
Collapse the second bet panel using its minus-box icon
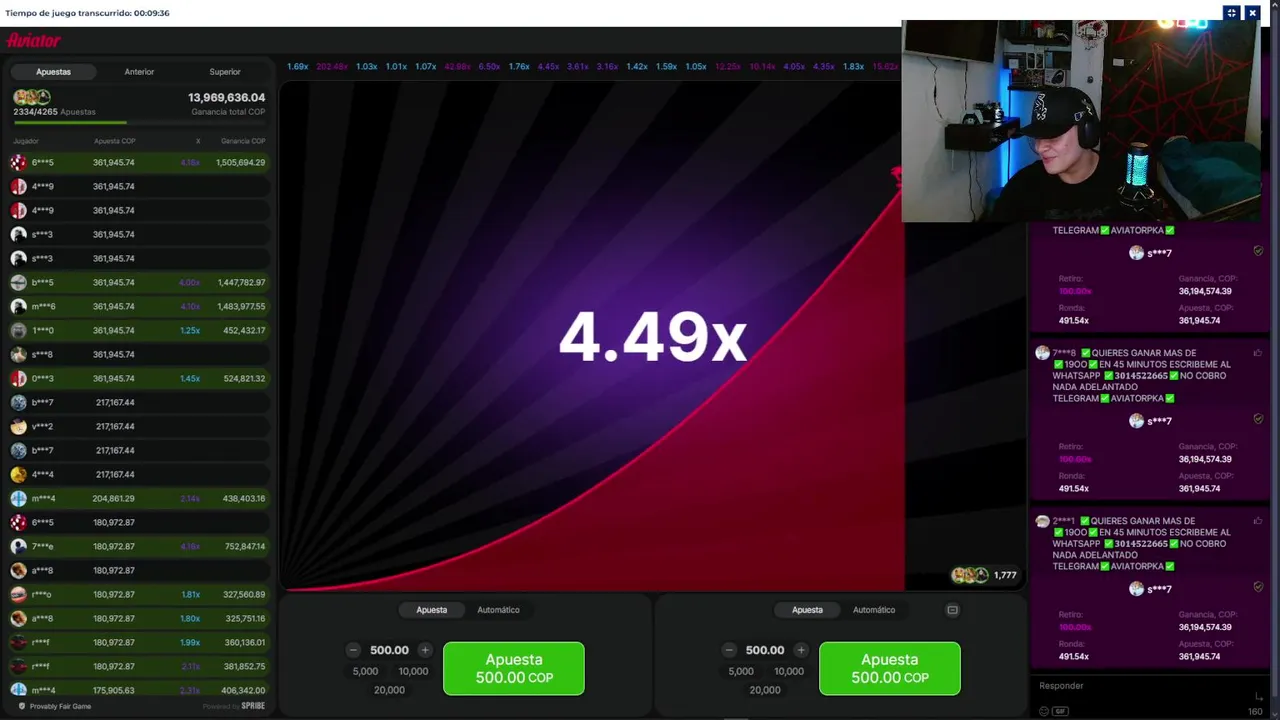[x=952, y=610]
